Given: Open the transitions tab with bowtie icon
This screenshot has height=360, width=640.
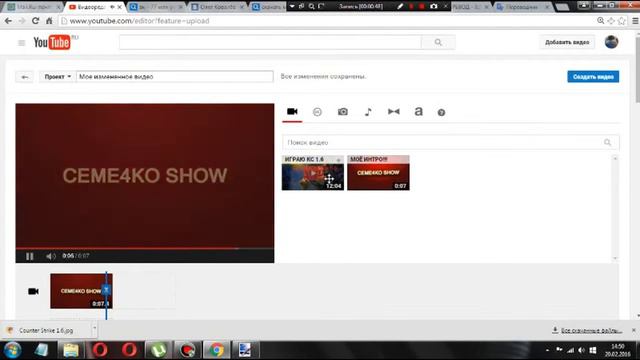Looking at the screenshot, I should 393,111.
